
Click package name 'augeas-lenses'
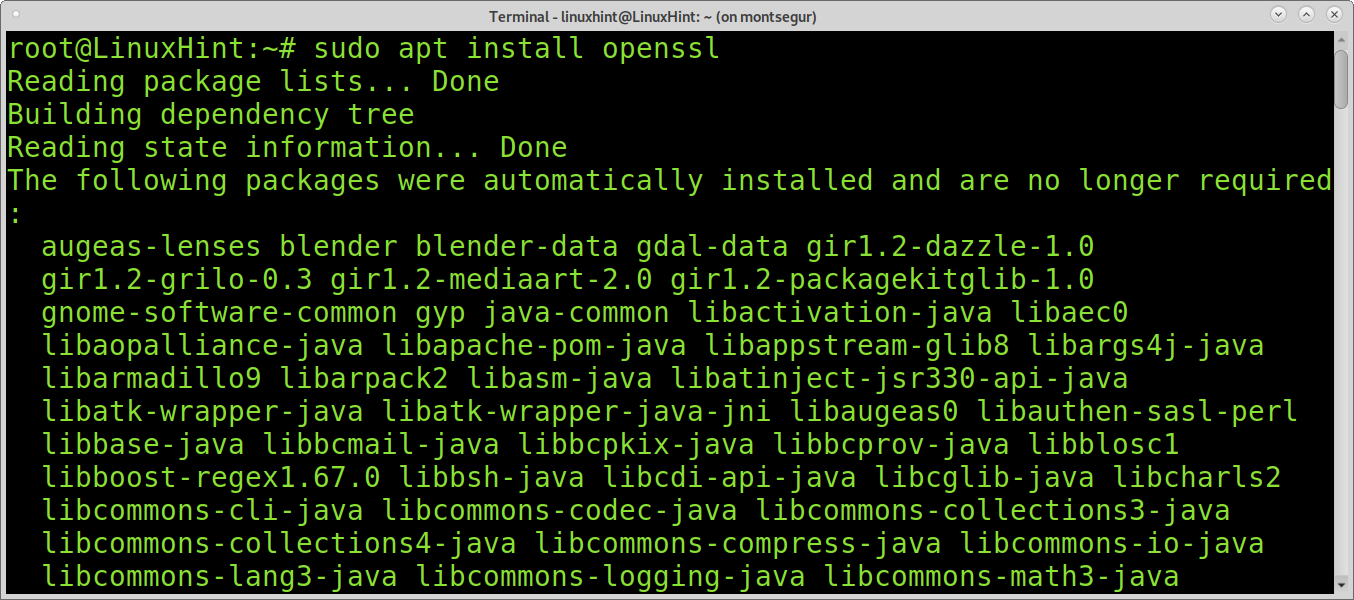(151, 246)
